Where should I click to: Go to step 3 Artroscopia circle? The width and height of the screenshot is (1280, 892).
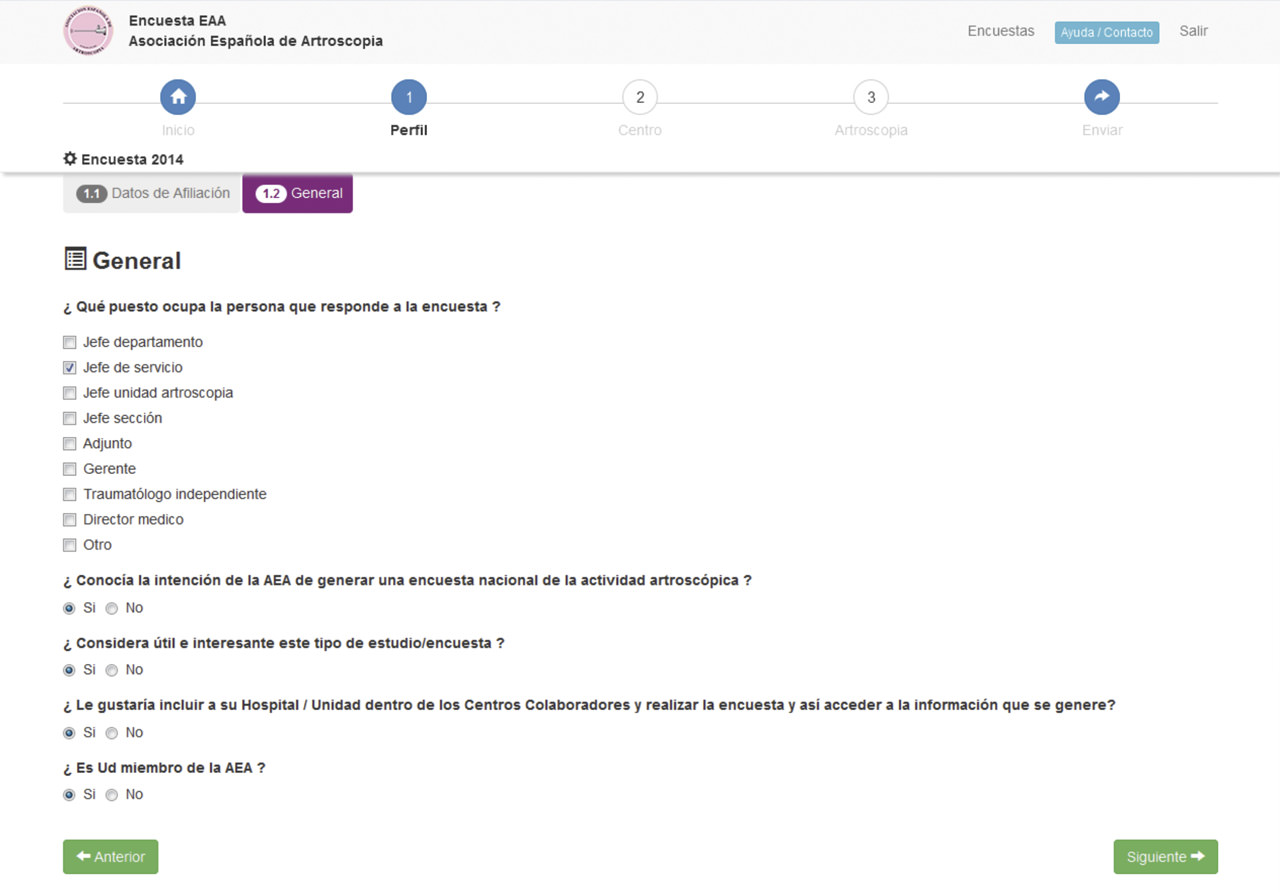[x=871, y=97]
